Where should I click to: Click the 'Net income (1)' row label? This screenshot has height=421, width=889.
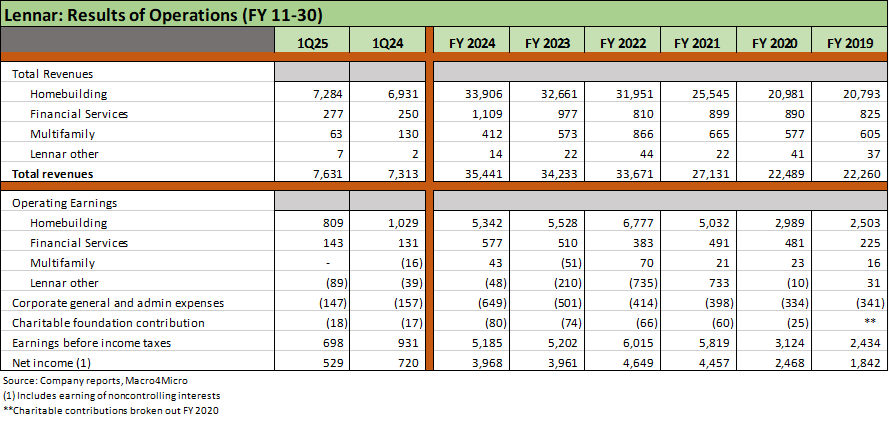50,363
